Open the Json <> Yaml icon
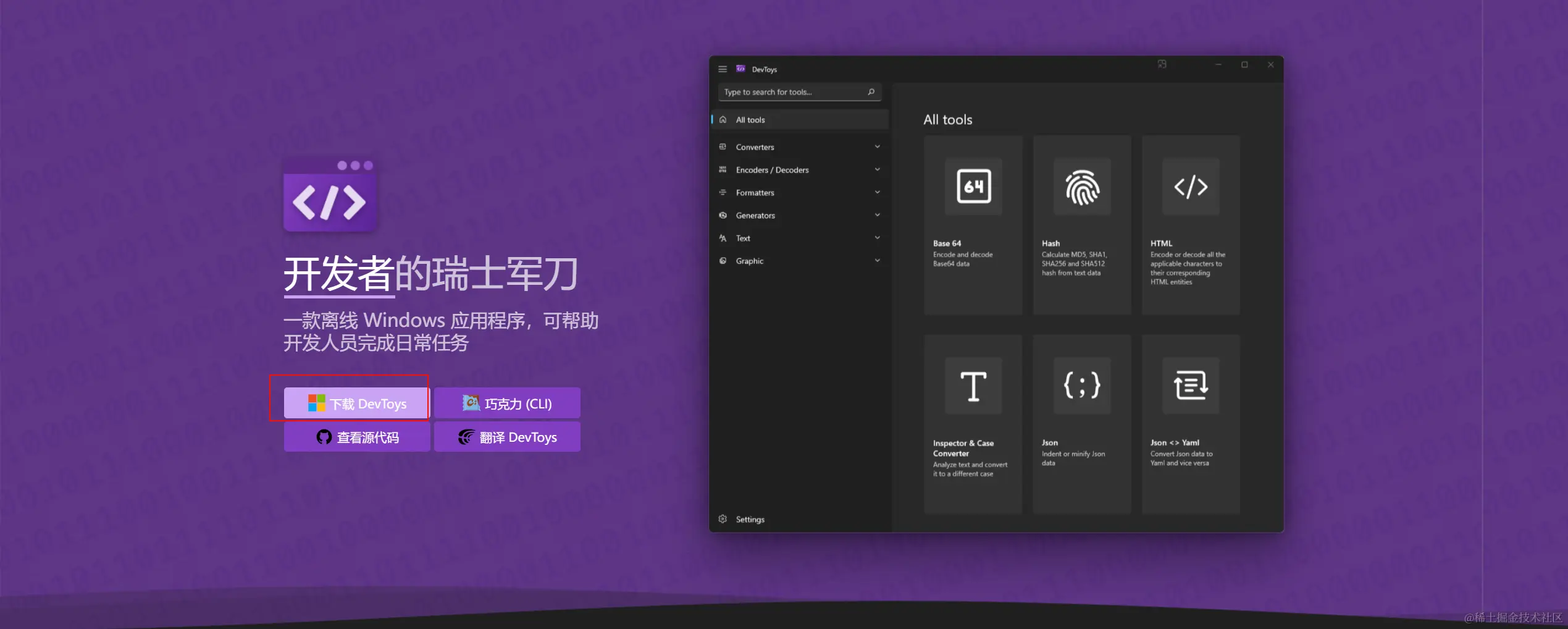This screenshot has width=1568, height=629. [1191, 386]
